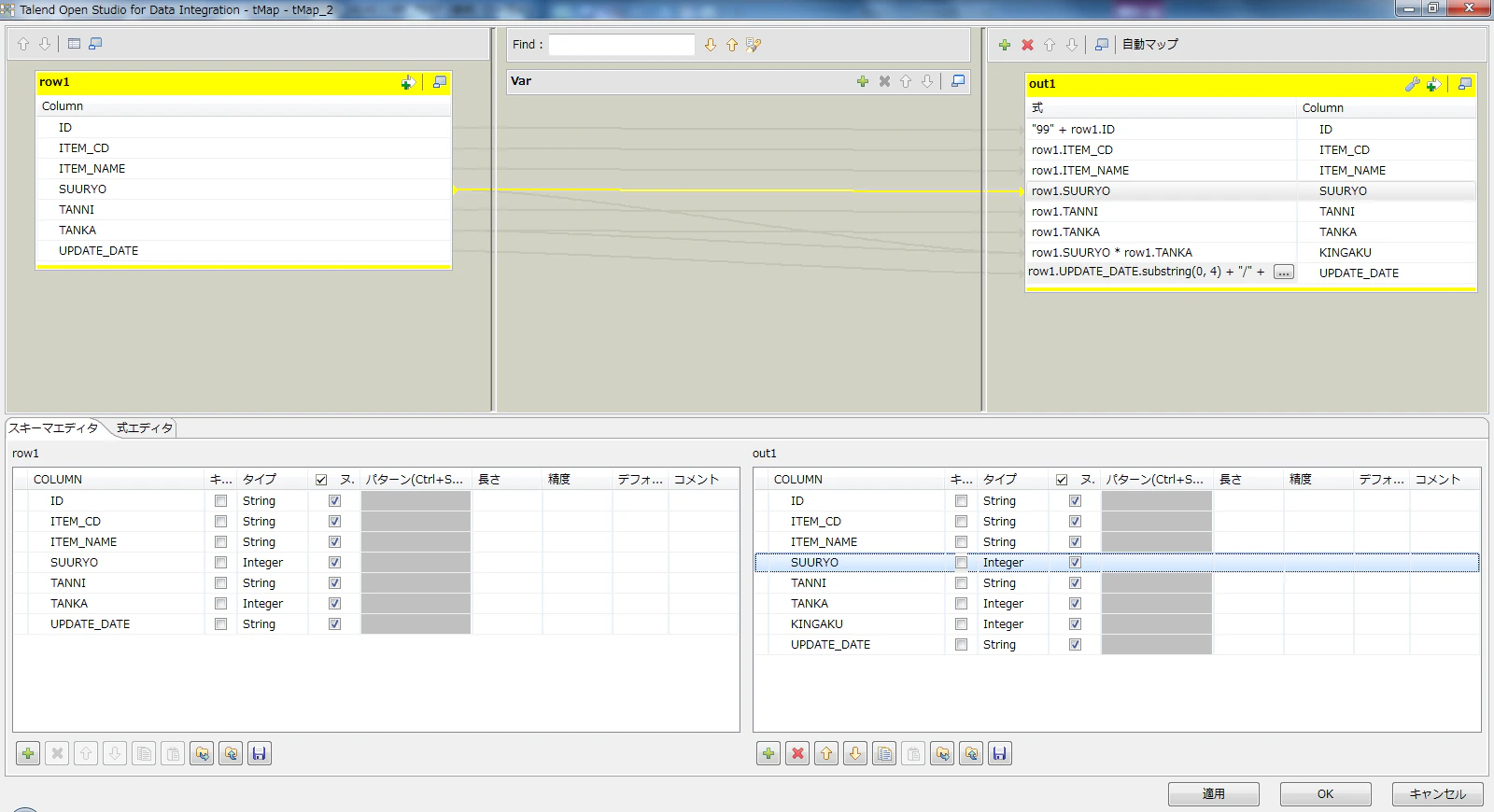Screen dimensions: 1494x812
Task: Confirm with the OK button
Action: tap(1326, 794)
